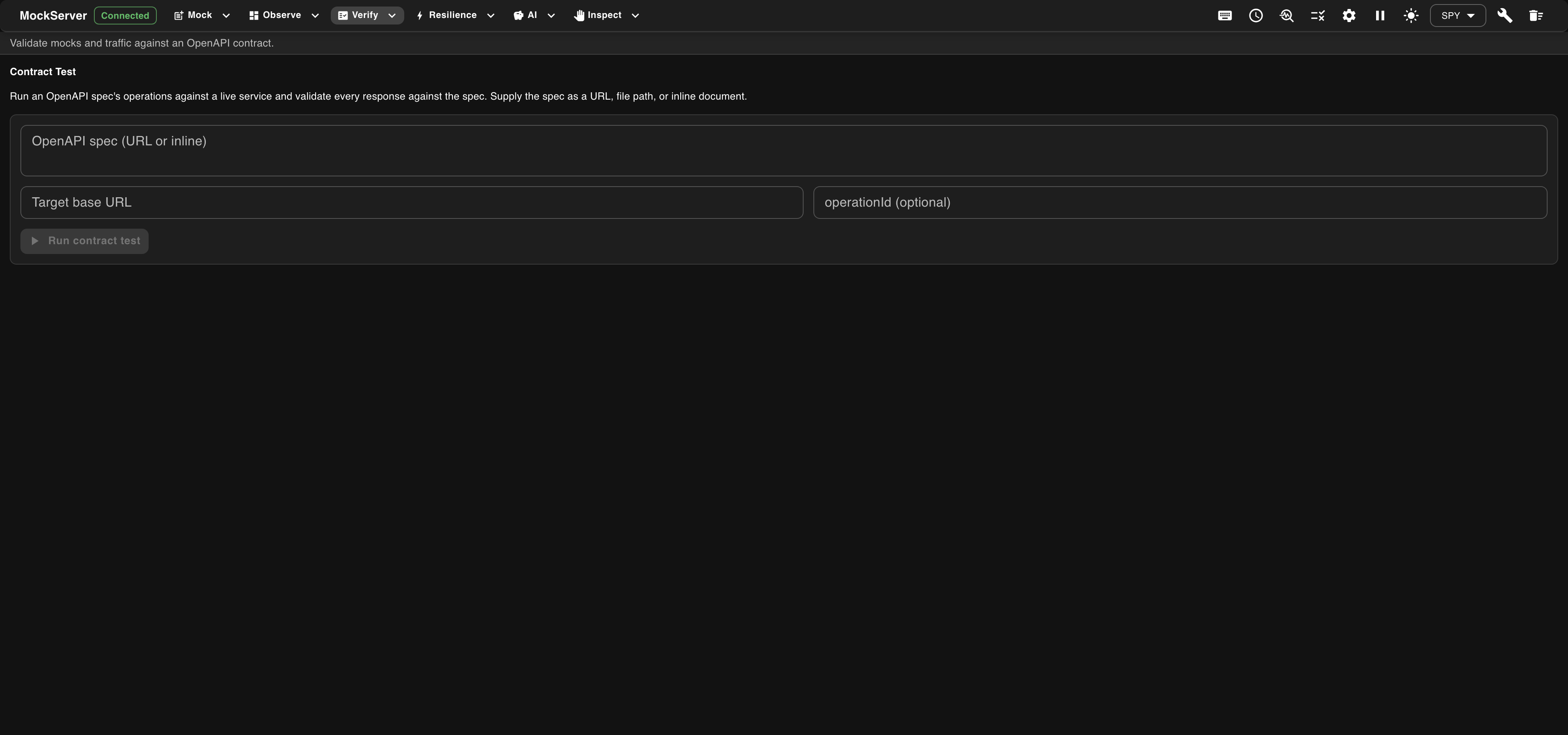The height and width of the screenshot is (735, 1568).
Task: Click text 'Validate mocks and traffic against an OpenAPI contract.'
Action: pyautogui.click(x=142, y=43)
